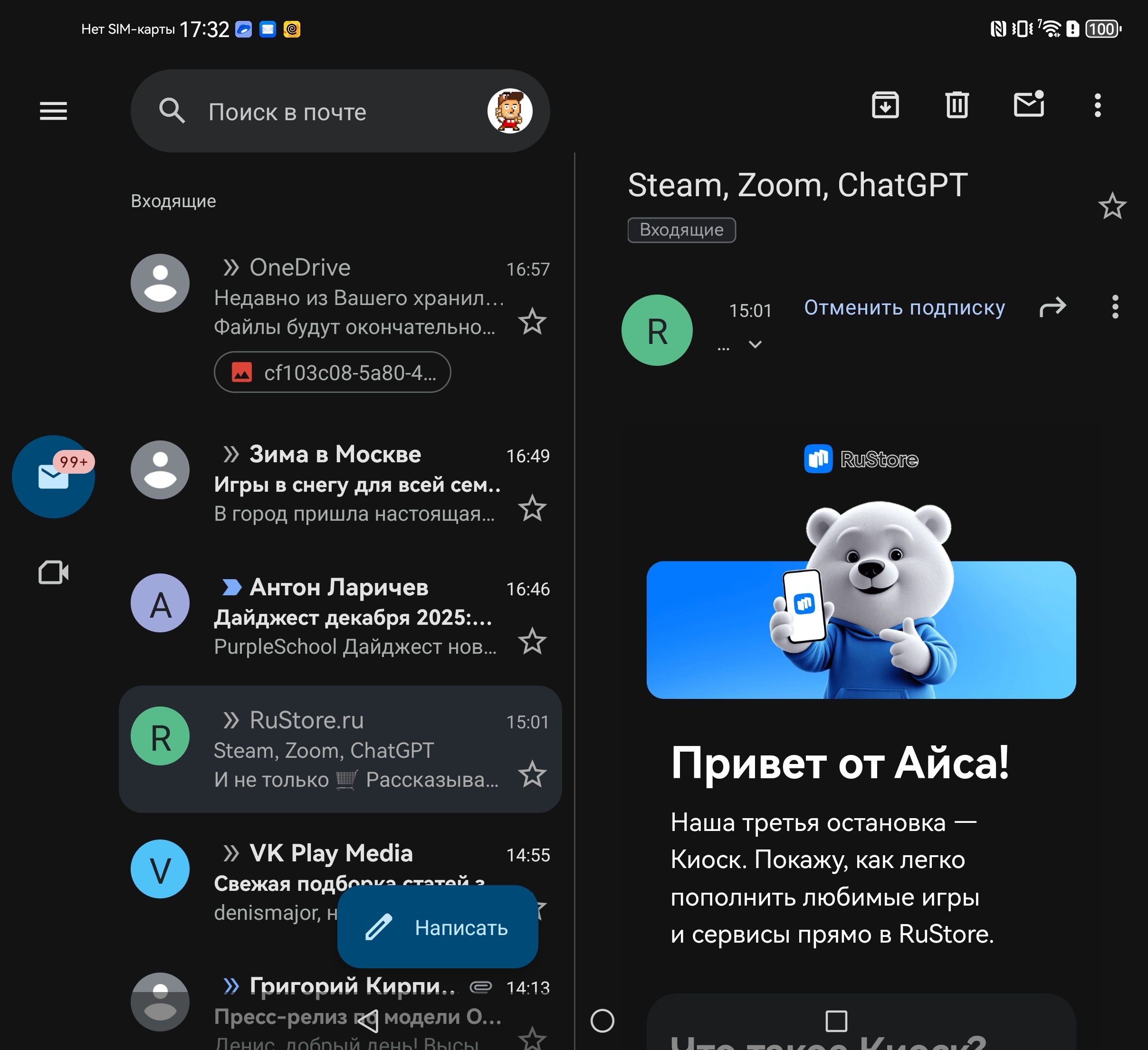Screen dimensions: 1148x1050
Task: Open the Mail tab with 99+ badge
Action: 53,477
